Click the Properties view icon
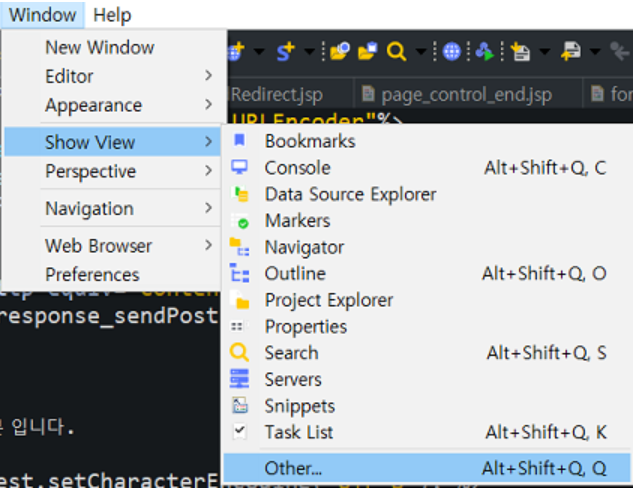The height and width of the screenshot is (490, 636). 238,326
